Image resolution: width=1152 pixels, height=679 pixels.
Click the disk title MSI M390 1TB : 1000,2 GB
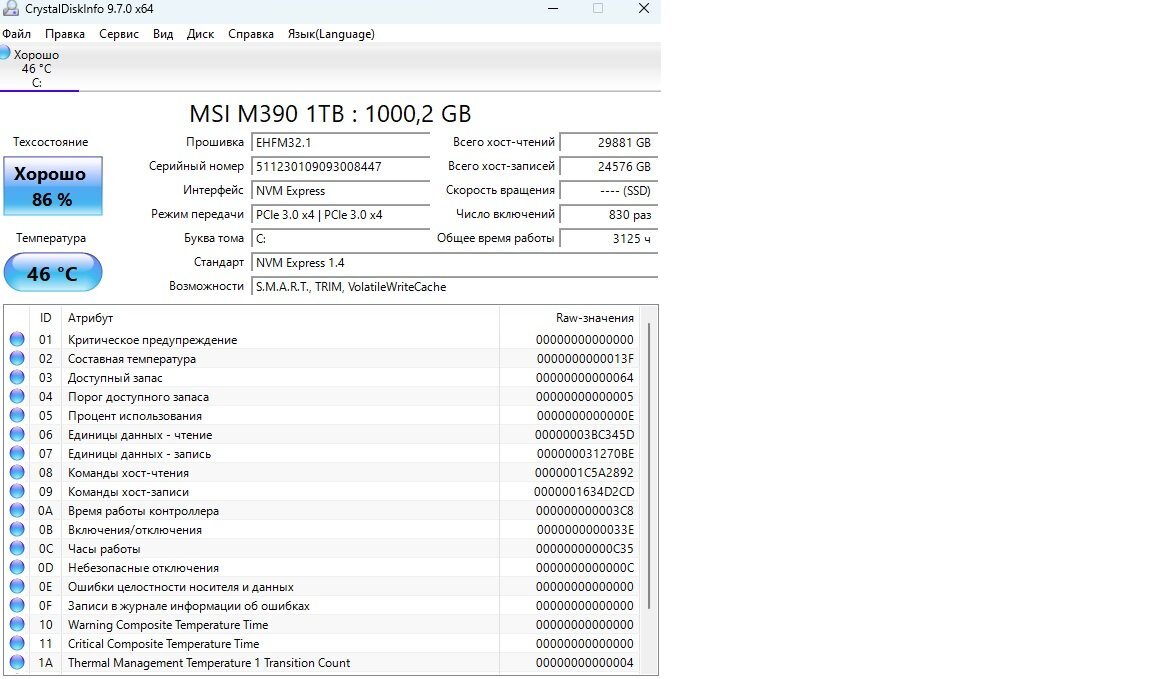[x=330, y=114]
